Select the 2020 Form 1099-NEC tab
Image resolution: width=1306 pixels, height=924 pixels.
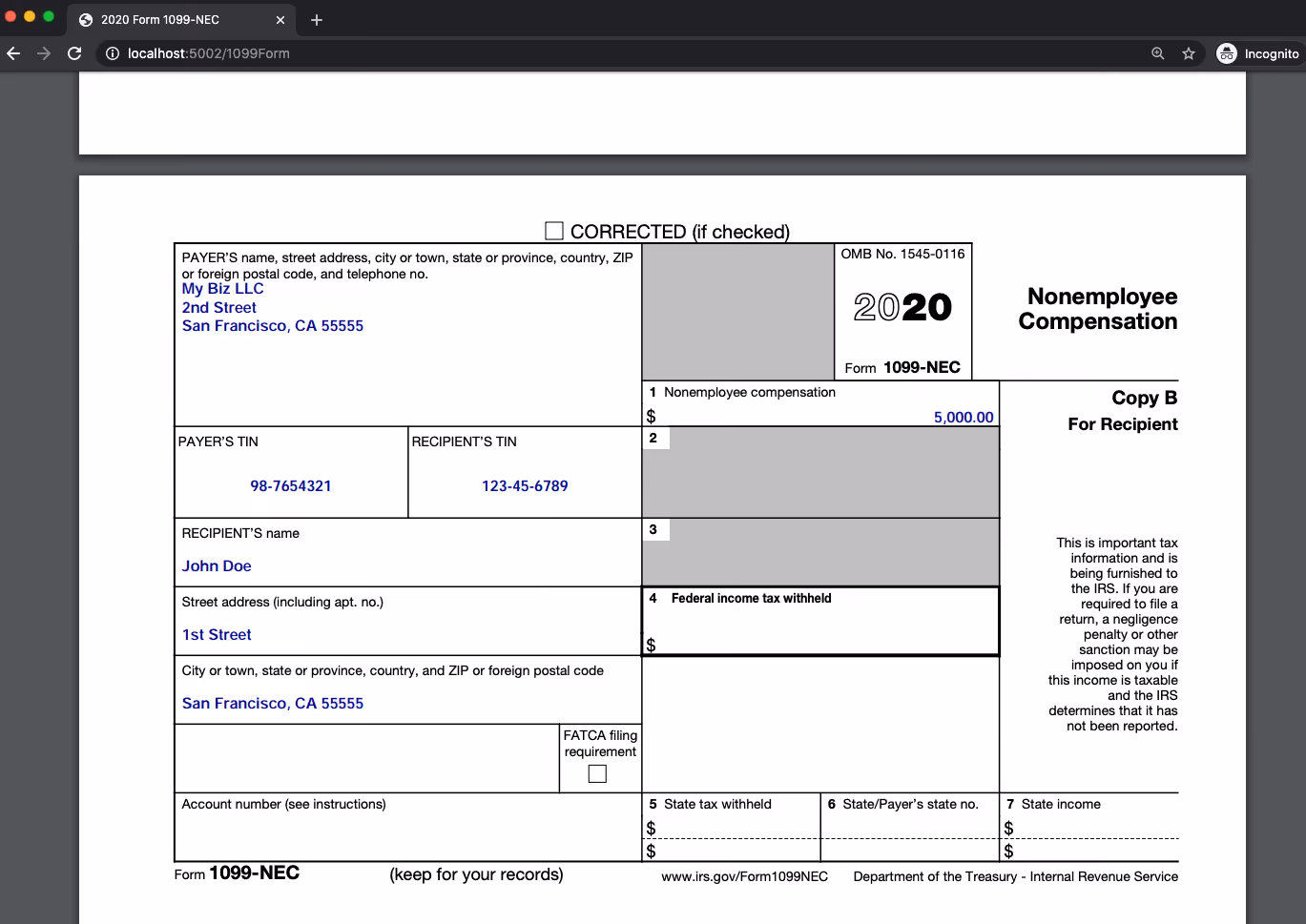click(x=181, y=19)
